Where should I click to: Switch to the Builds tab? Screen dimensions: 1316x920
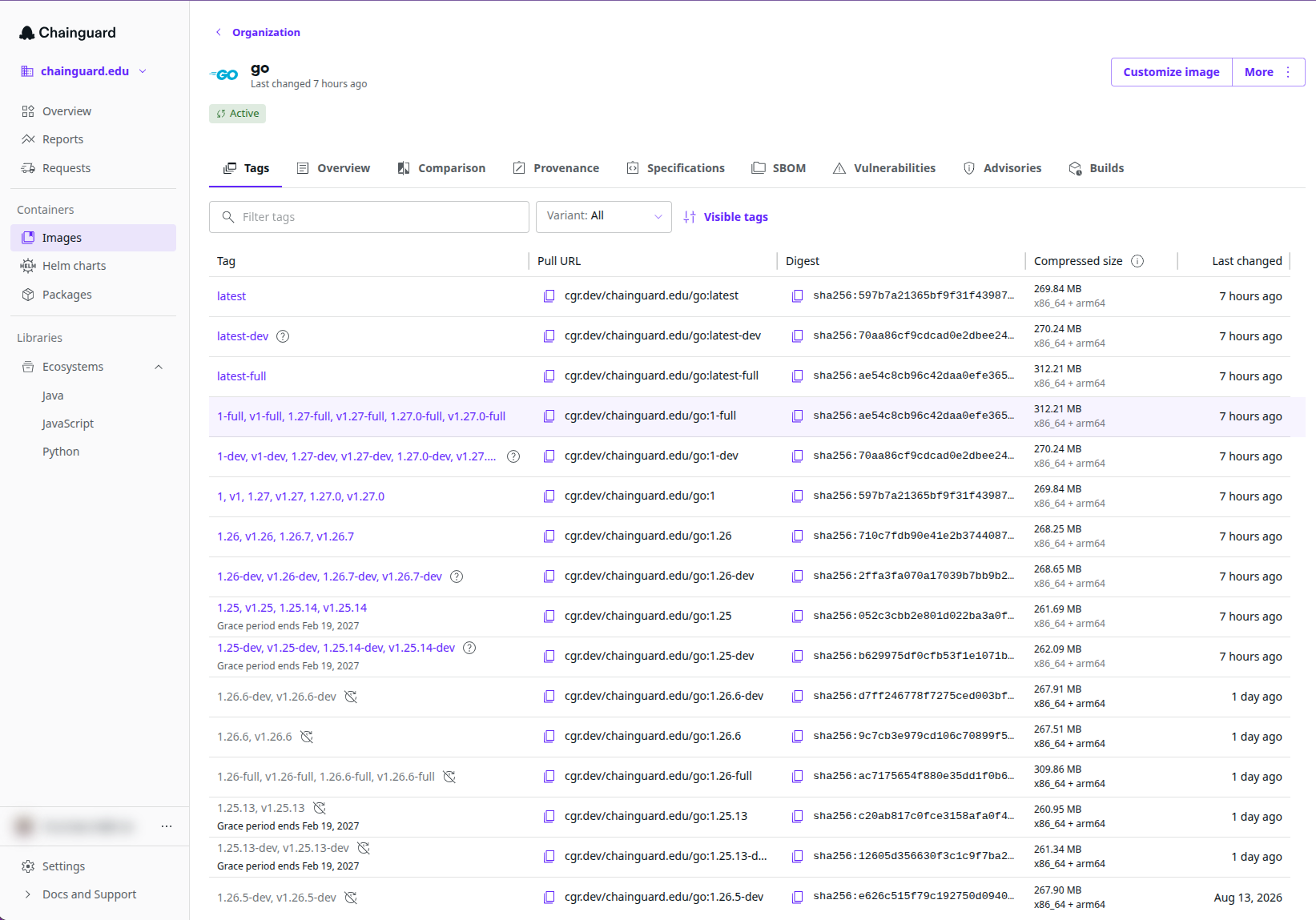click(x=1097, y=168)
